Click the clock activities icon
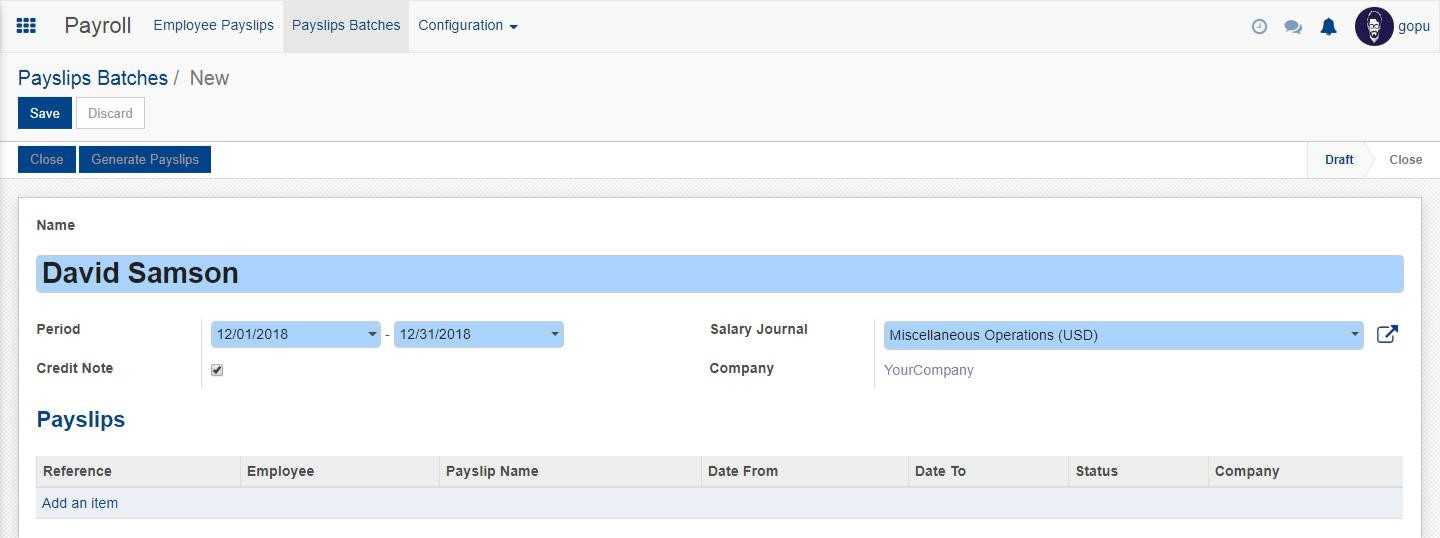 point(1259,27)
